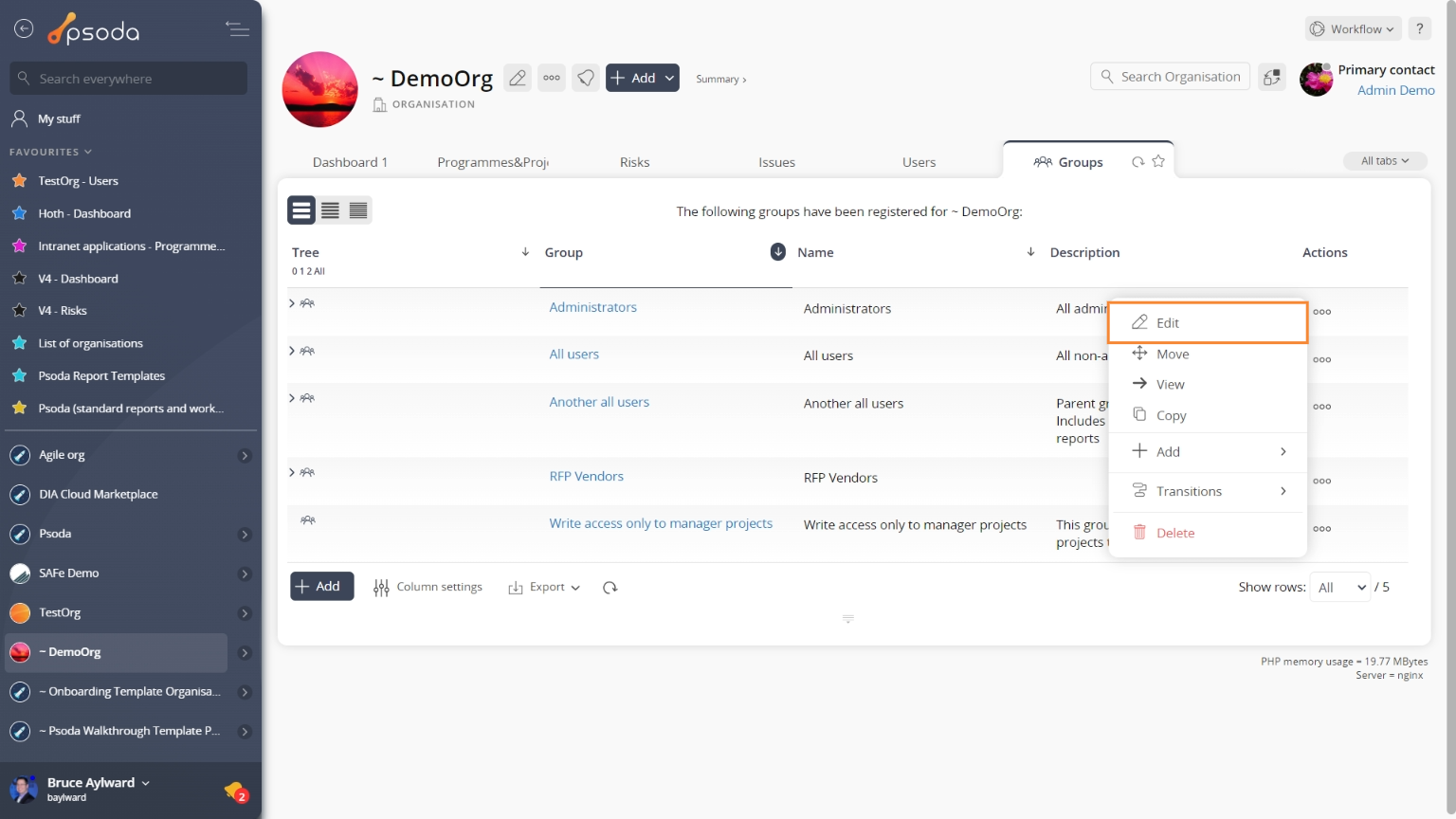This screenshot has width=1456, height=819.
Task: Set tree level to 0
Action: pos(294,271)
